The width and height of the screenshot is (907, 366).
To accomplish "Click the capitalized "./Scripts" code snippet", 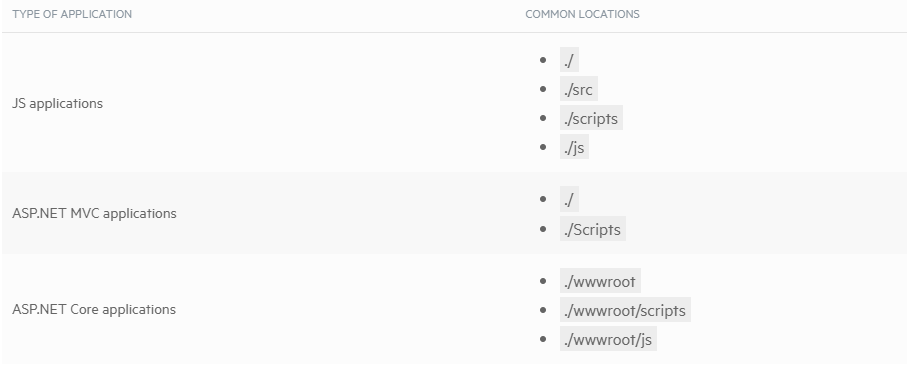I will 592,229.
